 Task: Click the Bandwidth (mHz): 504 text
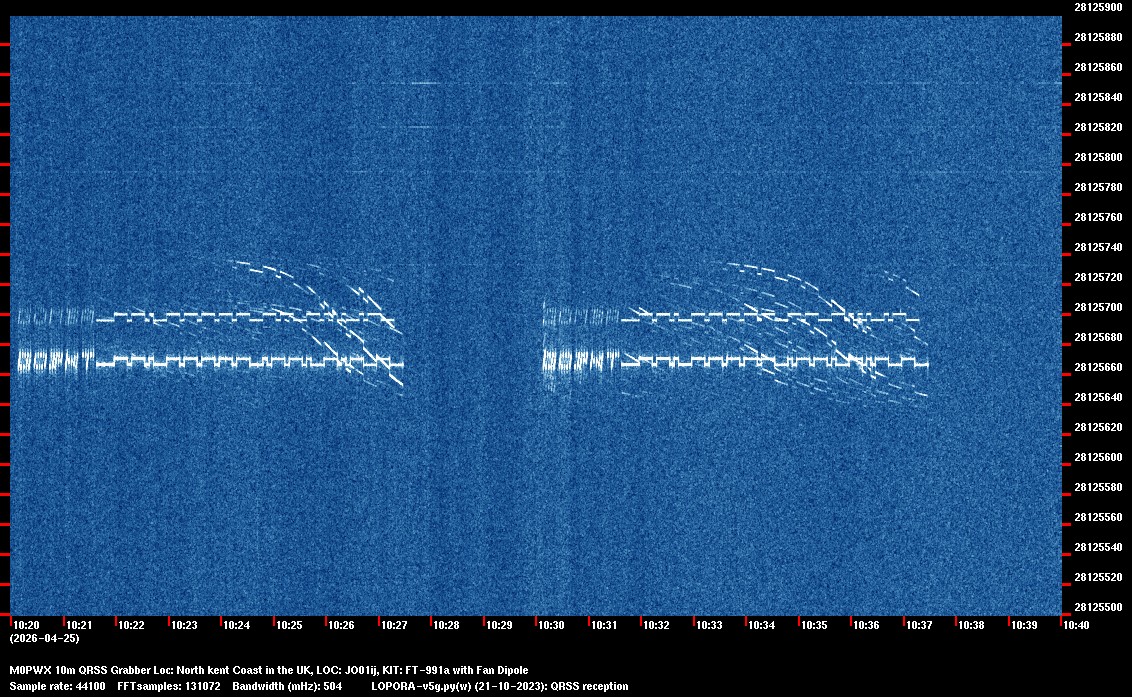tap(287, 686)
